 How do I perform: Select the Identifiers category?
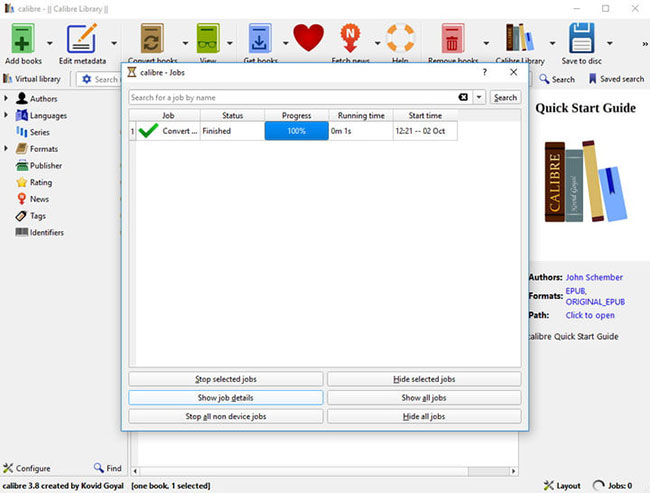pyautogui.click(x=40, y=232)
